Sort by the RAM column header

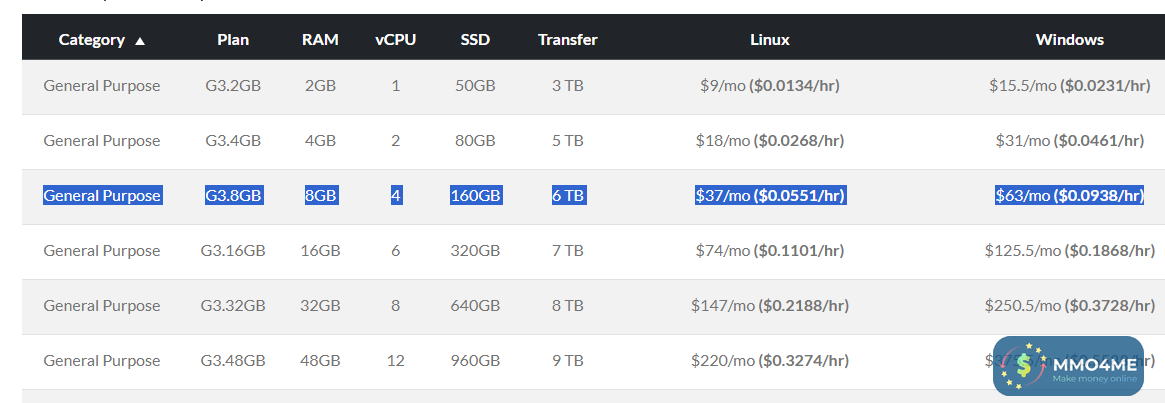[320, 40]
